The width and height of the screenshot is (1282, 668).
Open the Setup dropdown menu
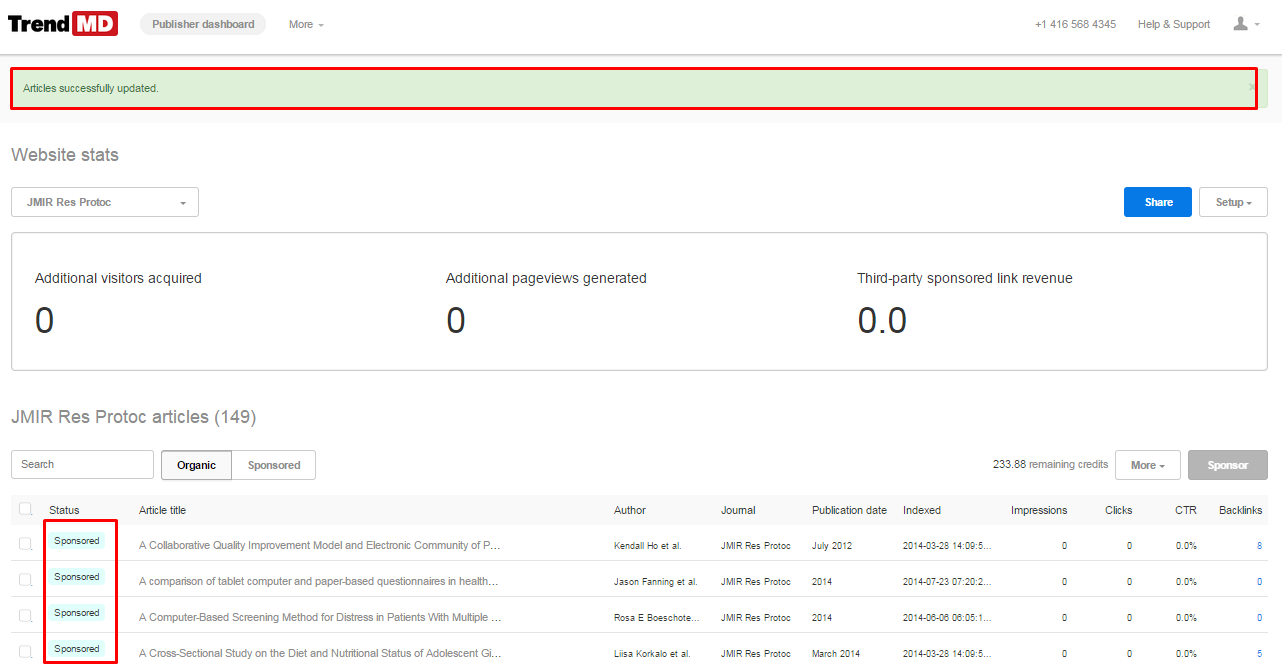[x=1233, y=202]
